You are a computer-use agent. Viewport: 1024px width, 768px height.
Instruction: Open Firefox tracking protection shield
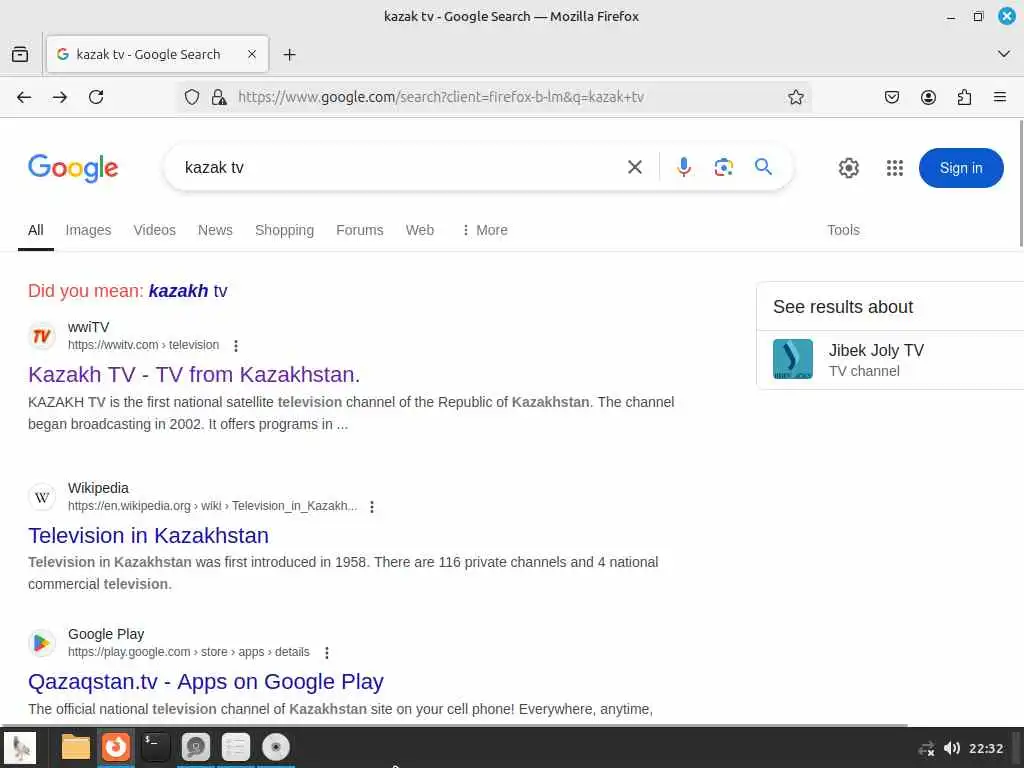click(191, 97)
